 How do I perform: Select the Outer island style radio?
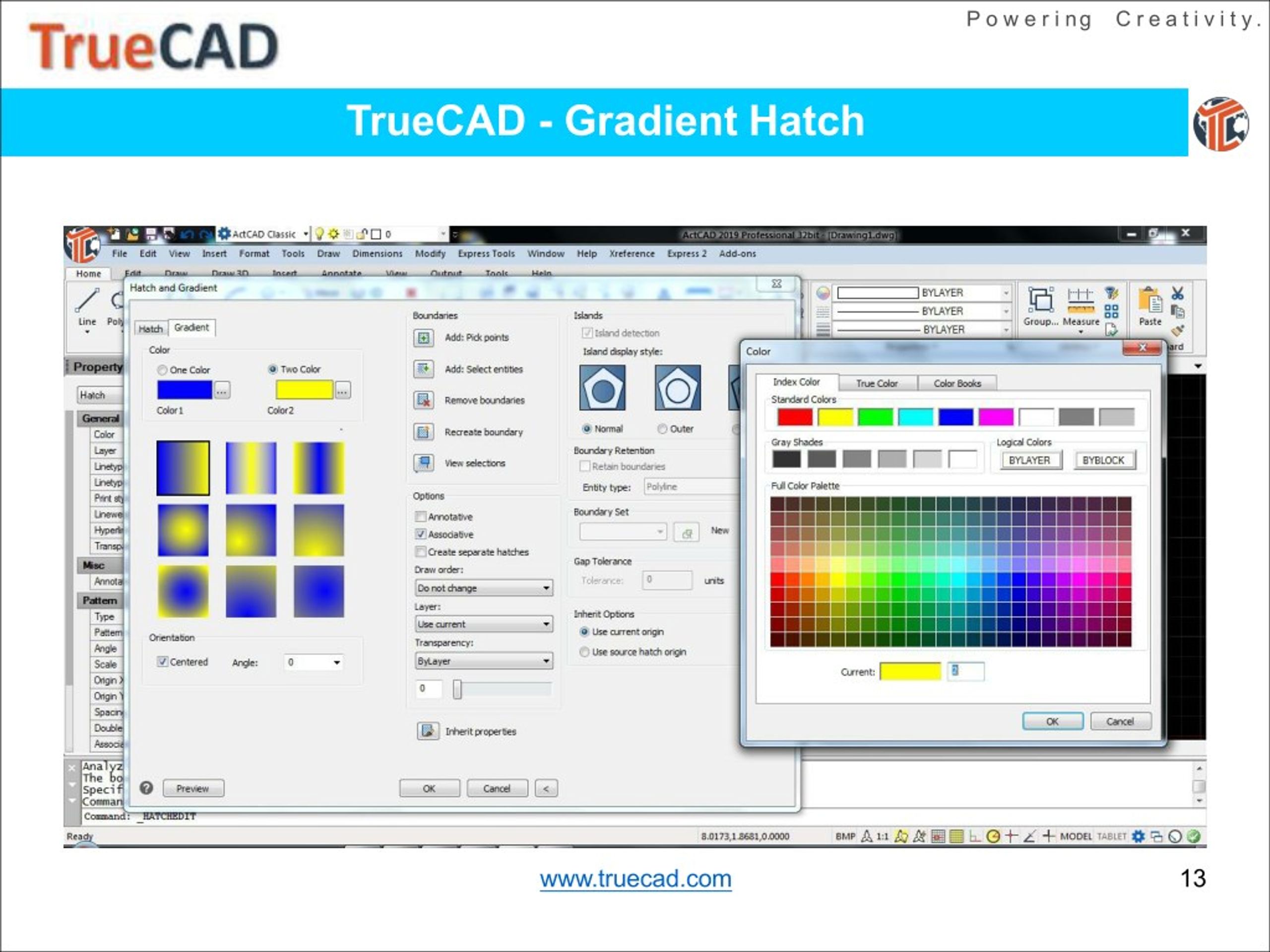click(662, 429)
